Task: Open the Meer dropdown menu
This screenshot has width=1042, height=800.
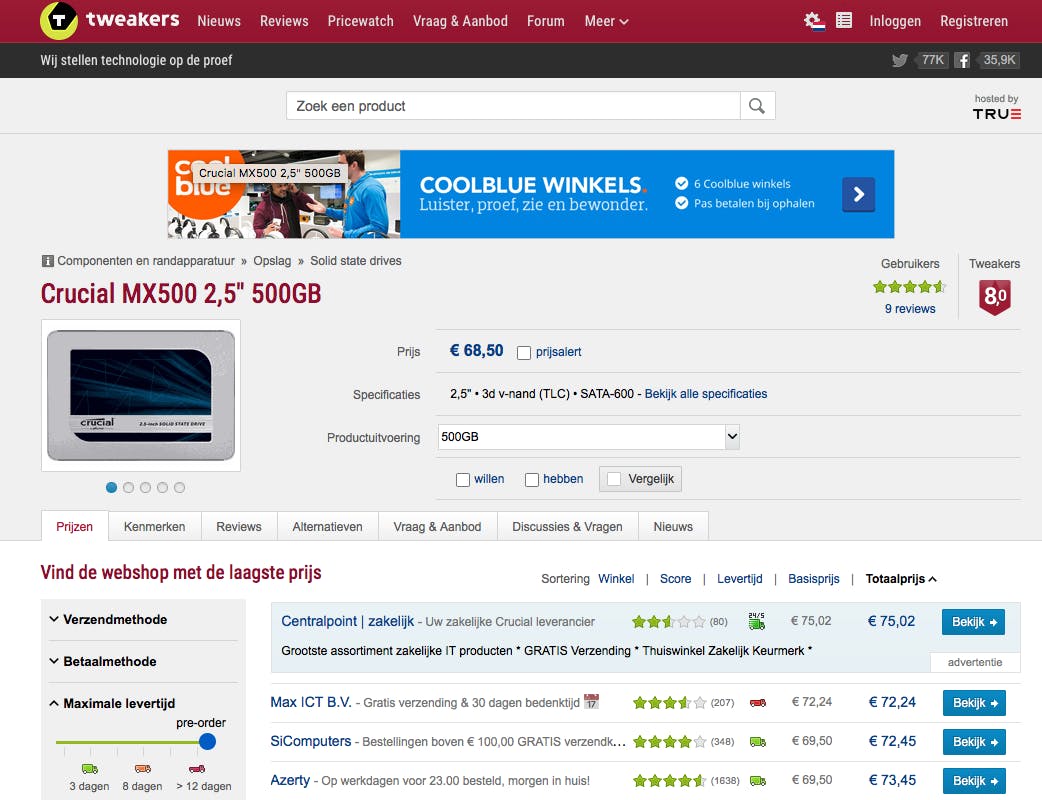Action: click(606, 21)
